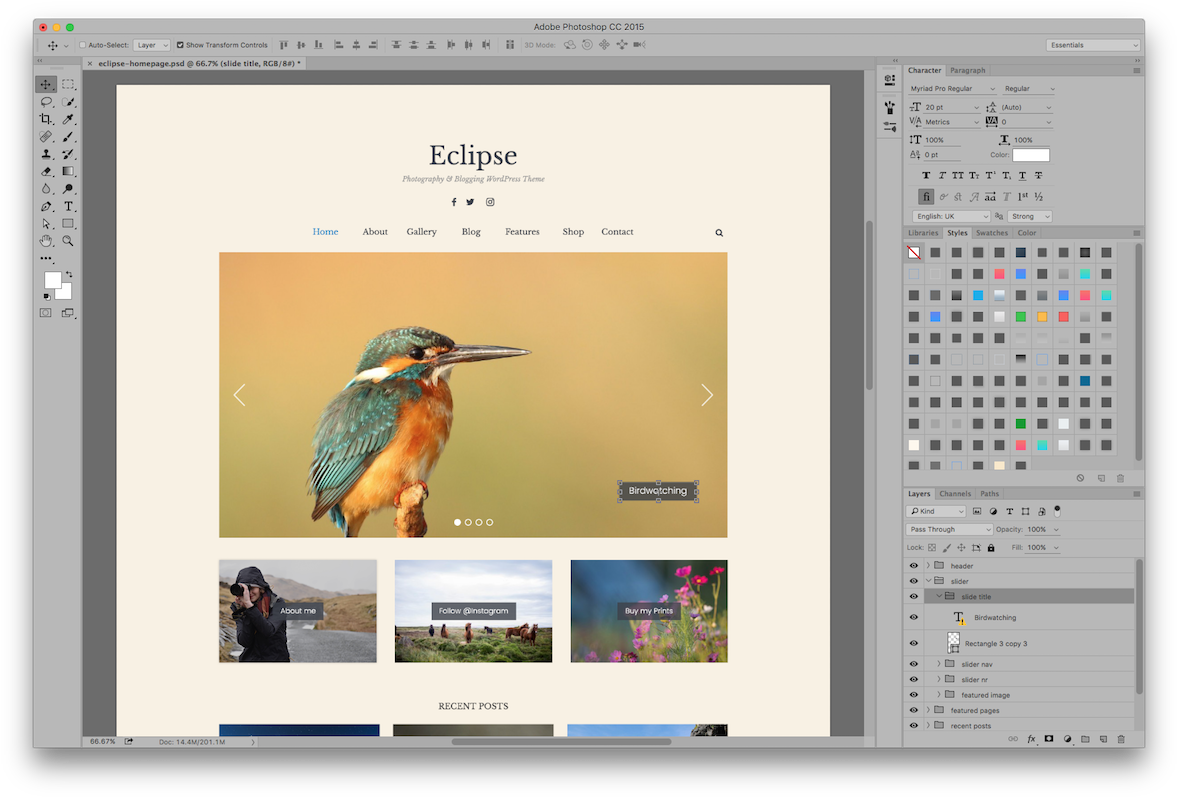Hide the Birdwatching text layer
This screenshot has height=797, width=1177.
point(913,618)
